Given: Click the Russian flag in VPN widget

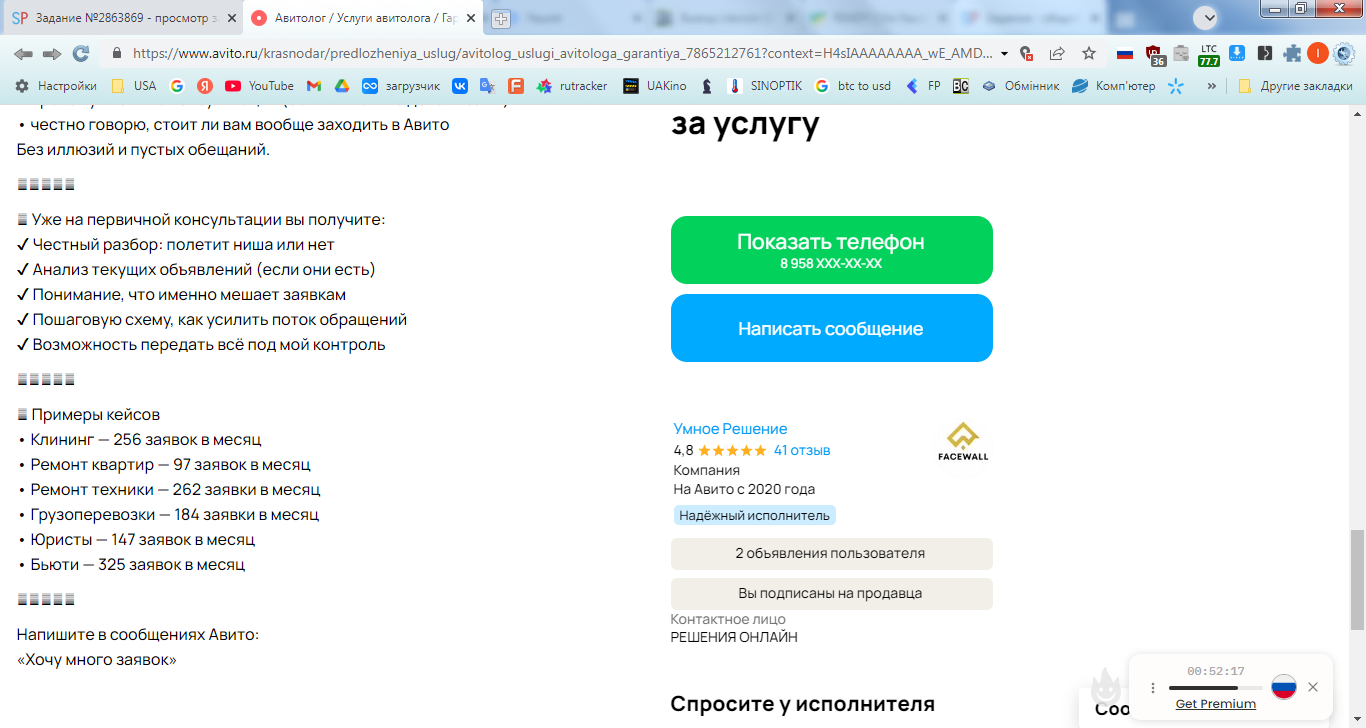Looking at the screenshot, I should point(1284,687).
